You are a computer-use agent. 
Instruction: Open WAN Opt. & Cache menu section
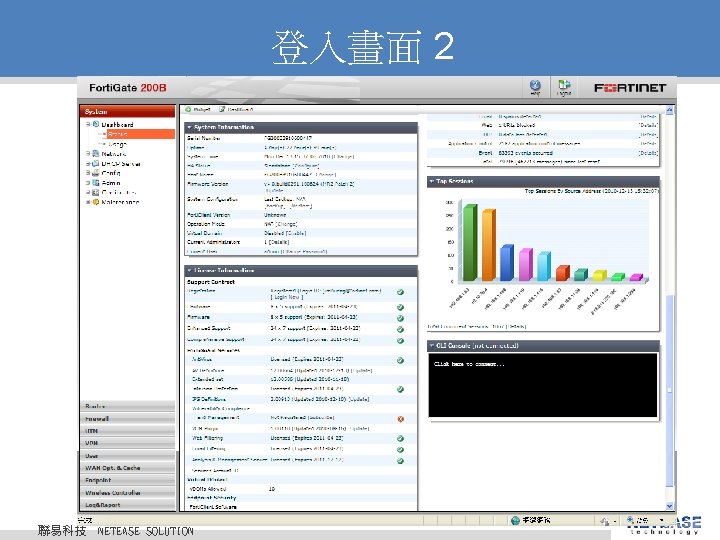(128, 467)
